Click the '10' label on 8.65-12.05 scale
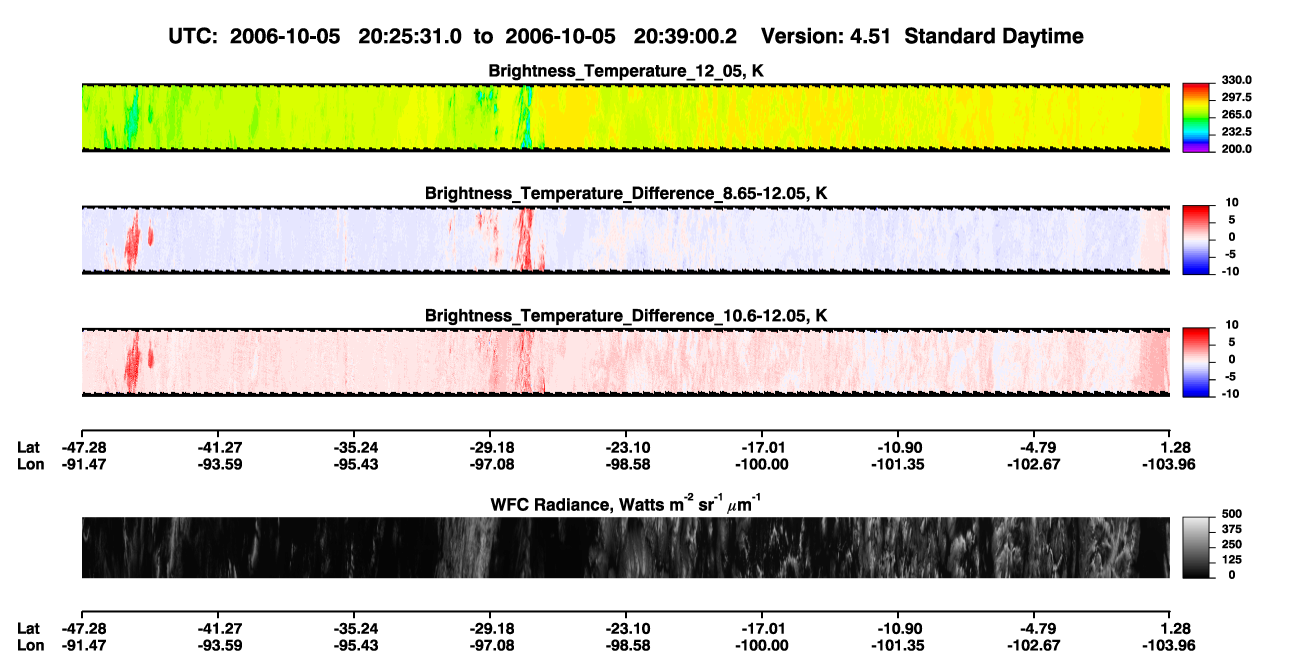The width and height of the screenshot is (1300, 667). 1230,203
